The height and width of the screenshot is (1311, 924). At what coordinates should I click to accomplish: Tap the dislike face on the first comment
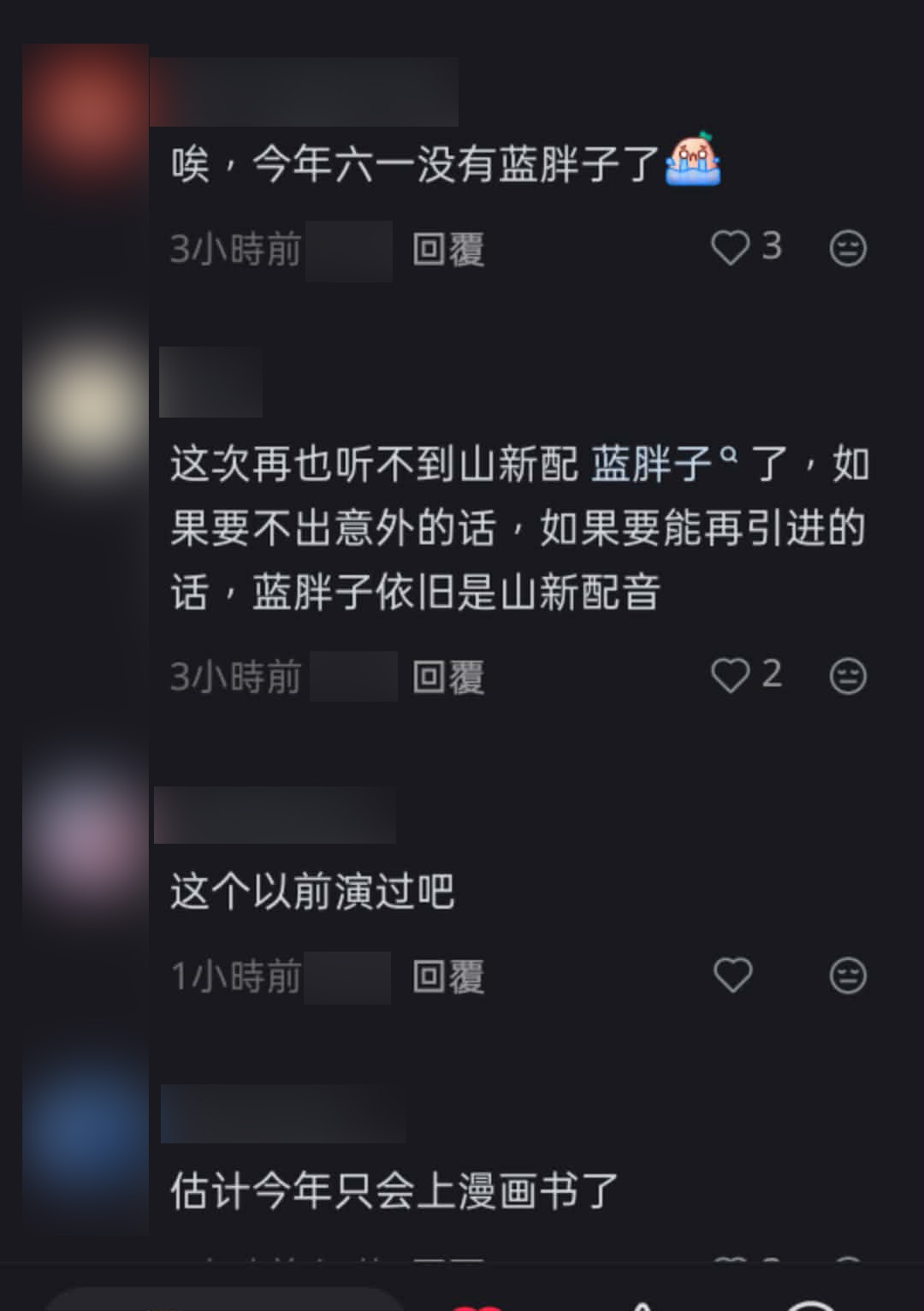(x=848, y=248)
